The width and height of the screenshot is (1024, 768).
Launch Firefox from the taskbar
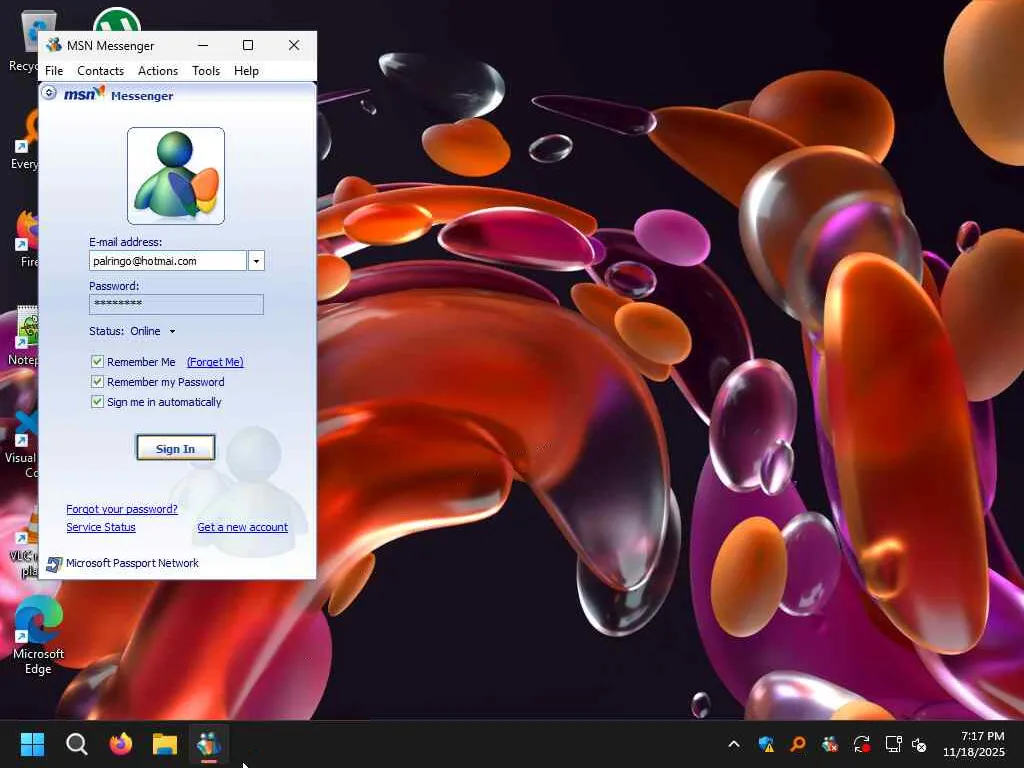pyautogui.click(x=121, y=744)
